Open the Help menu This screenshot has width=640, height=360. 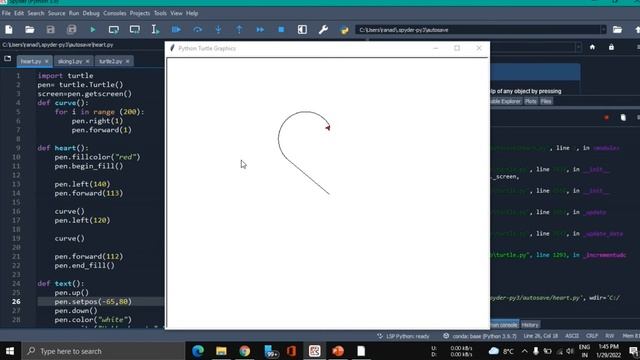191,13
